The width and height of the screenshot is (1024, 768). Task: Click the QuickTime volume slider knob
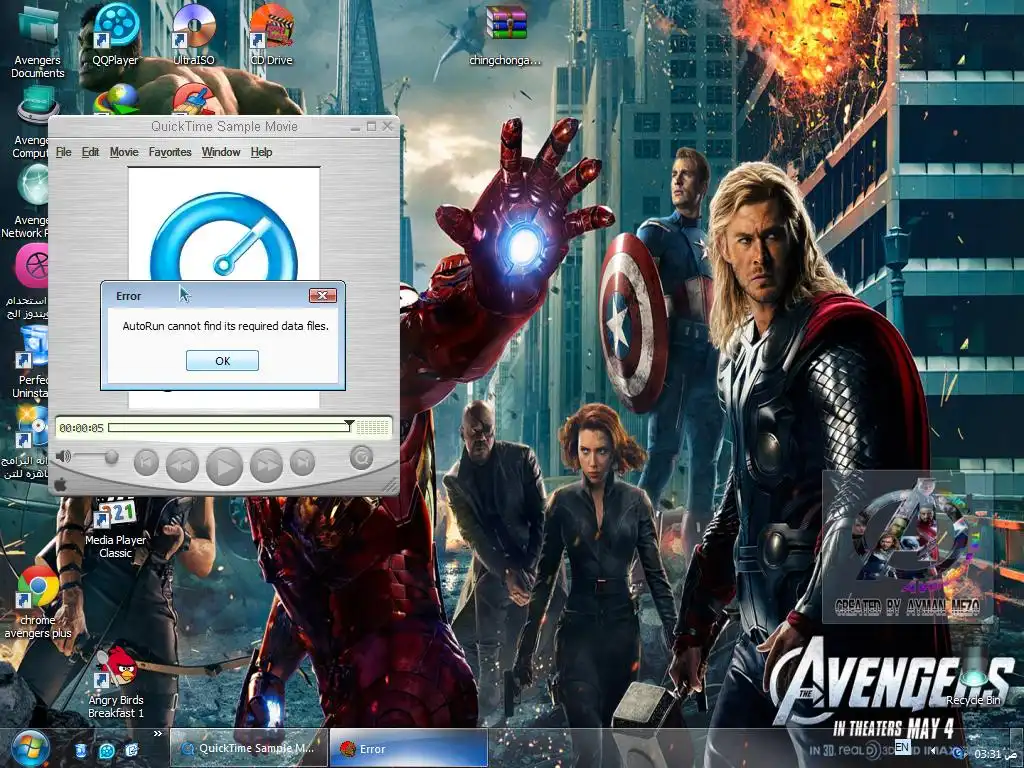[112, 456]
